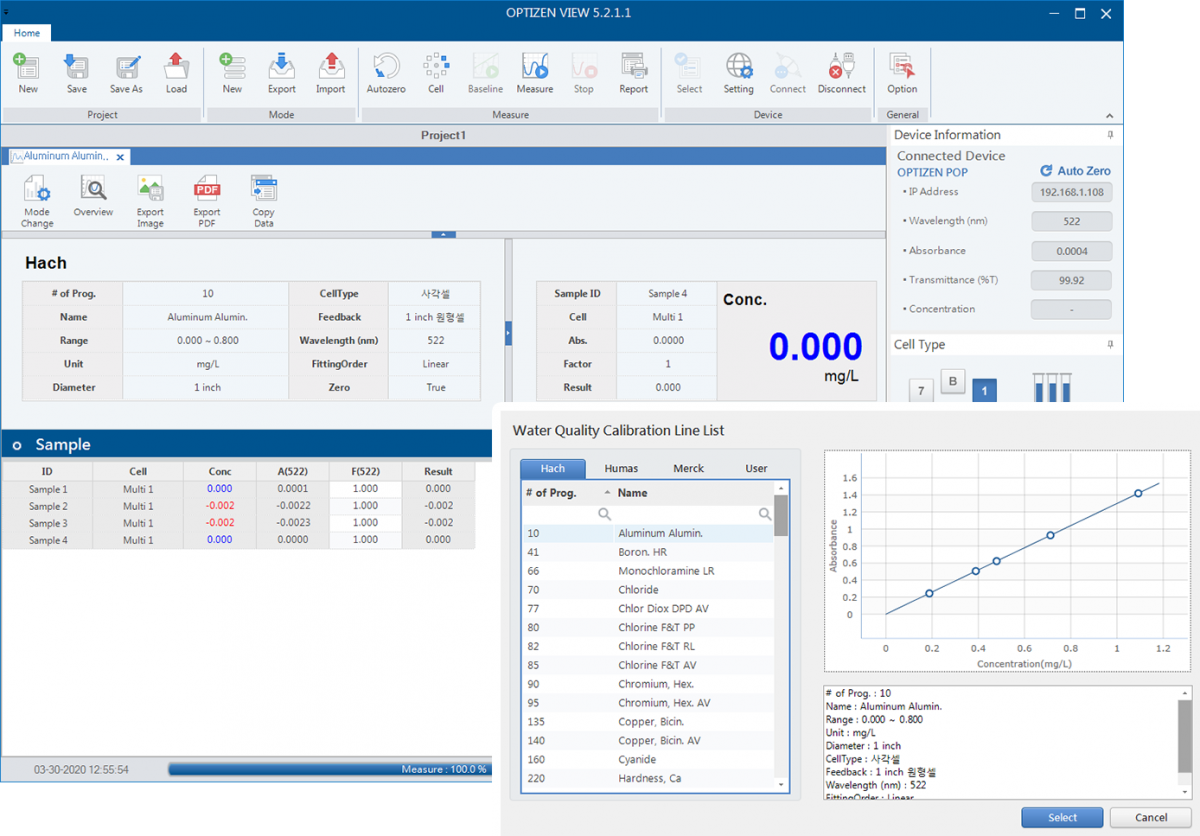
Task: Close the Aluminum Alumin. document tab
Action: coord(120,157)
